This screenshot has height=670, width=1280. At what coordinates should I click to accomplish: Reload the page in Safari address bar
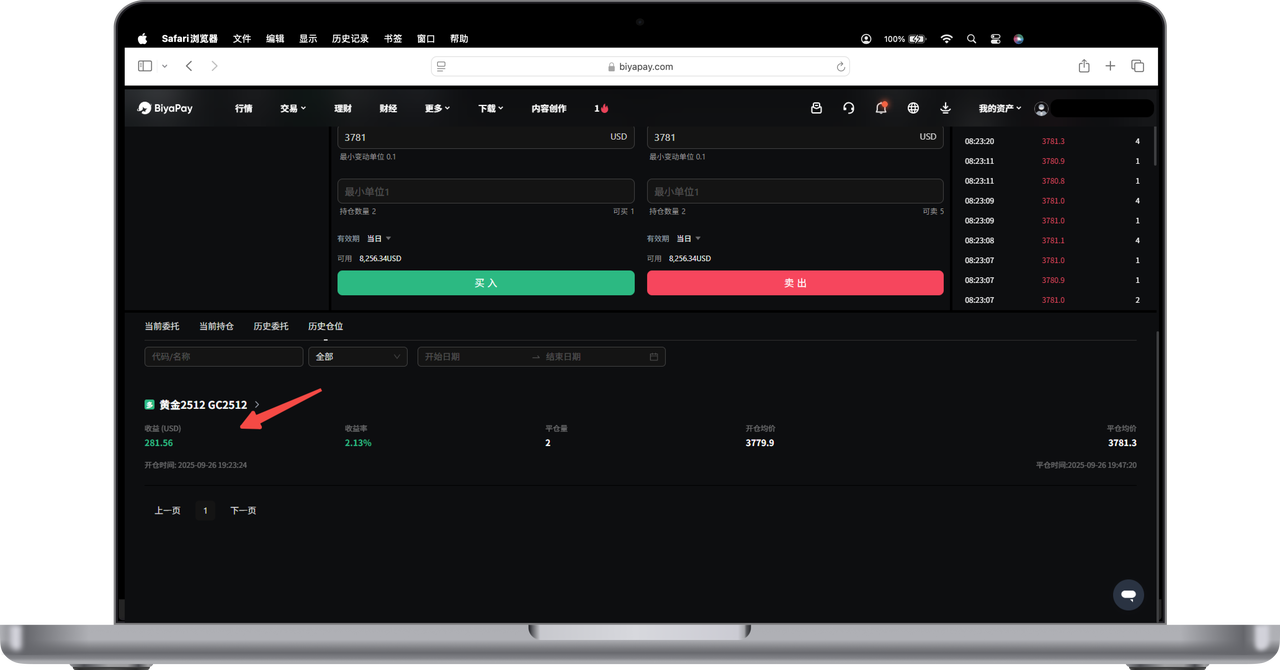coord(840,66)
